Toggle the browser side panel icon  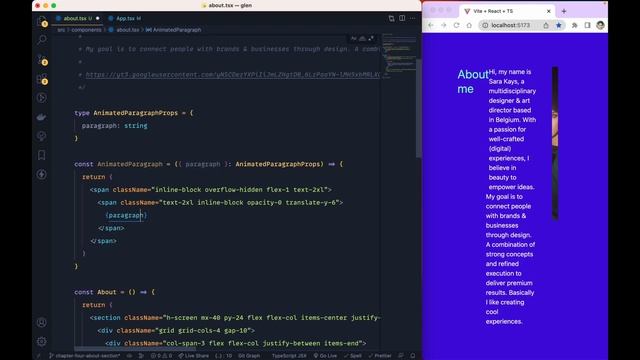click(587, 25)
